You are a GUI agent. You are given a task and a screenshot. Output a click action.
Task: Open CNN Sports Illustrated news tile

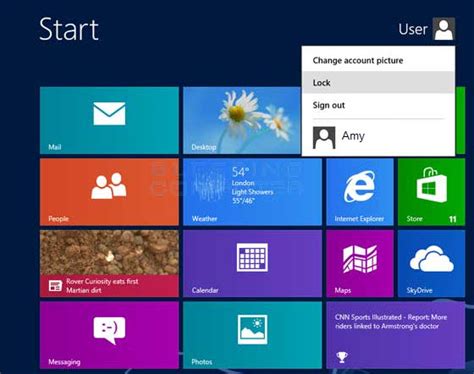(396, 335)
